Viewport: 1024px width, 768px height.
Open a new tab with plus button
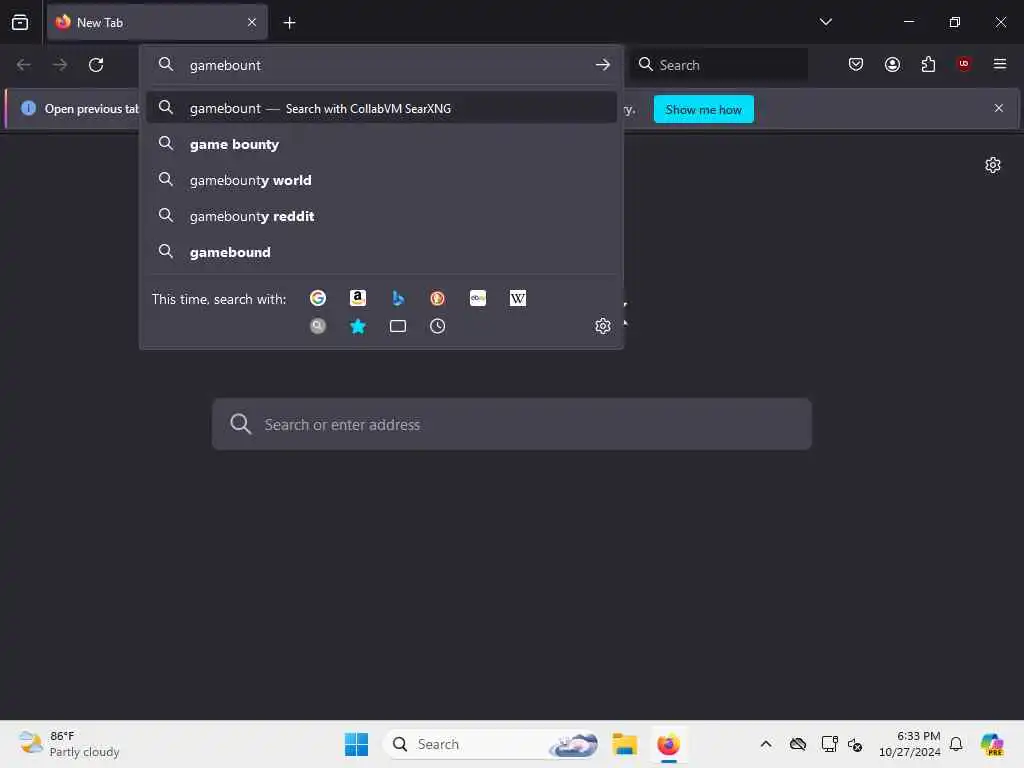pyautogui.click(x=289, y=23)
